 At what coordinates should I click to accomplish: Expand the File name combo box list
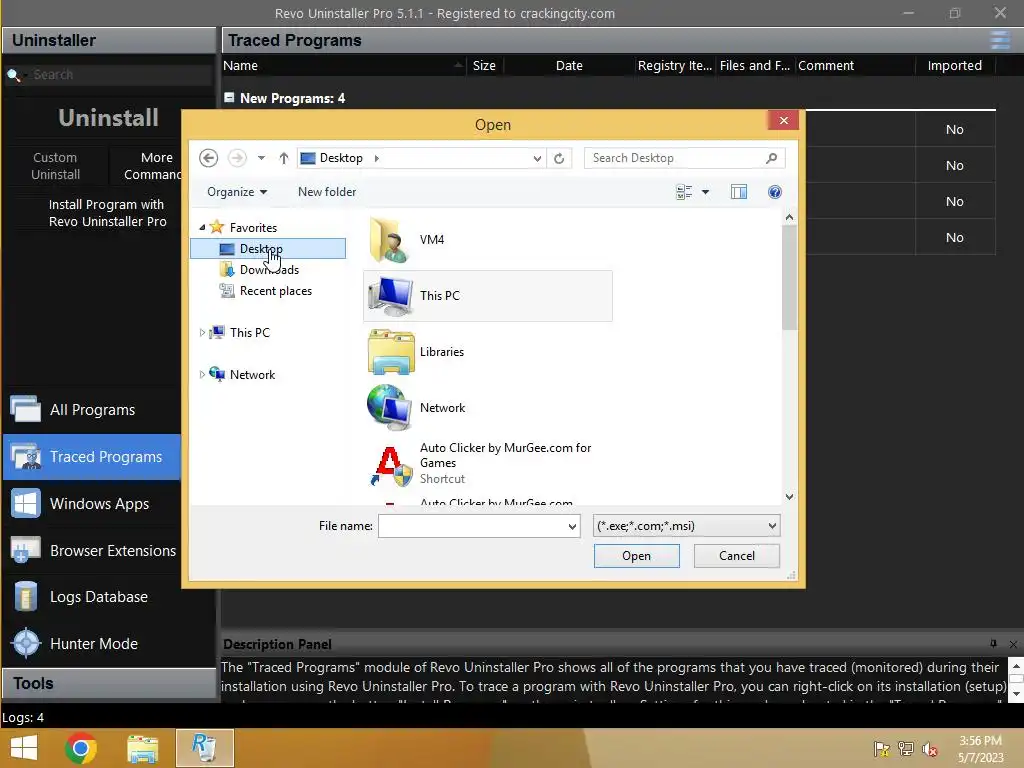572,526
